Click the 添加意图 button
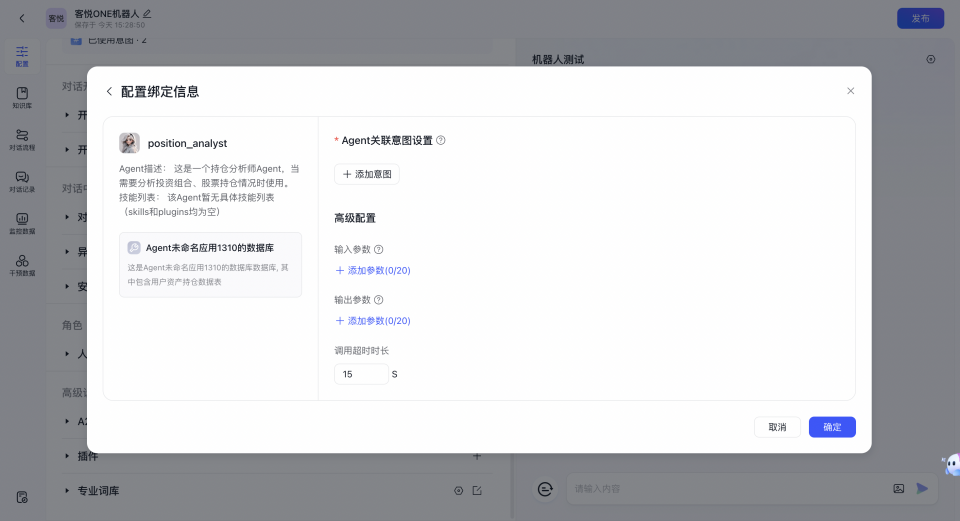Screen dimensions: 960x521 click(367, 174)
